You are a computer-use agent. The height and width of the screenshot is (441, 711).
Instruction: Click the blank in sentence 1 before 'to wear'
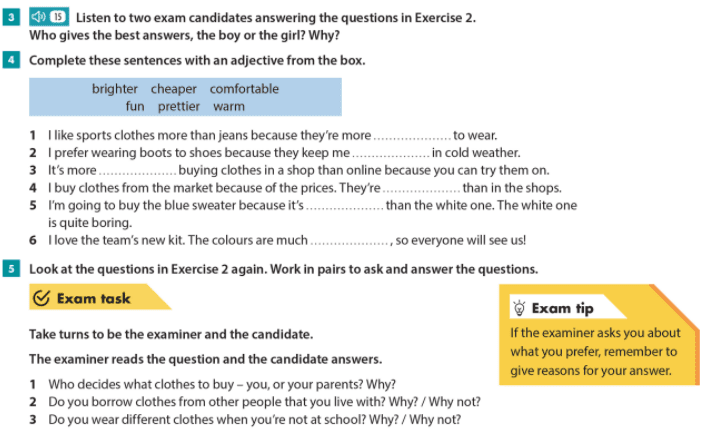click(412, 136)
